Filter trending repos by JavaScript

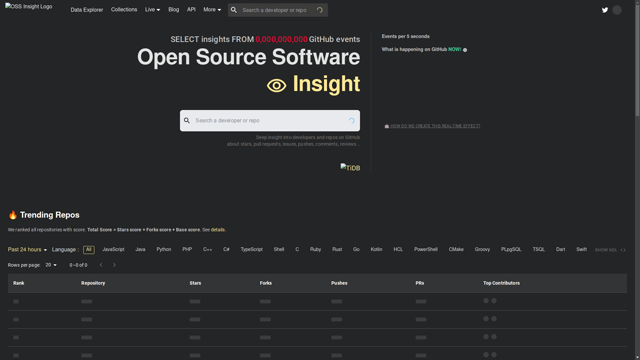pyautogui.click(x=113, y=249)
